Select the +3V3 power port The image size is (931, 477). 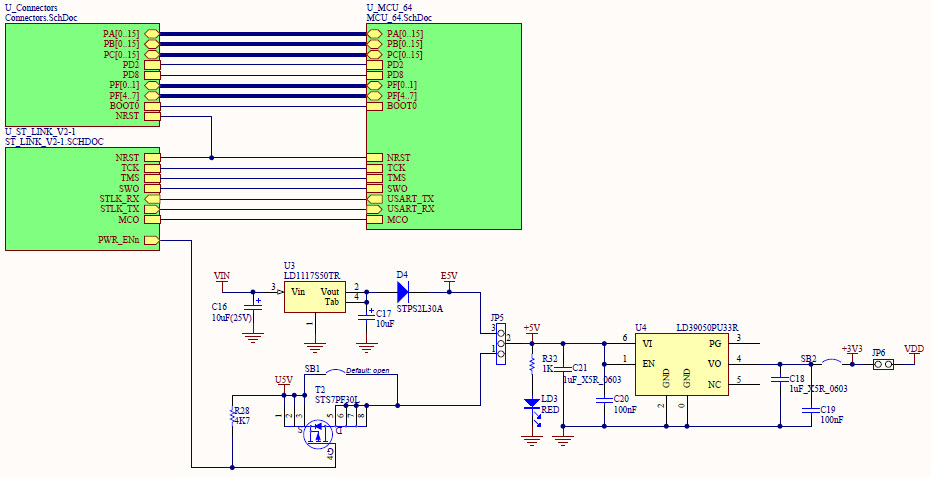pyautogui.click(x=851, y=350)
